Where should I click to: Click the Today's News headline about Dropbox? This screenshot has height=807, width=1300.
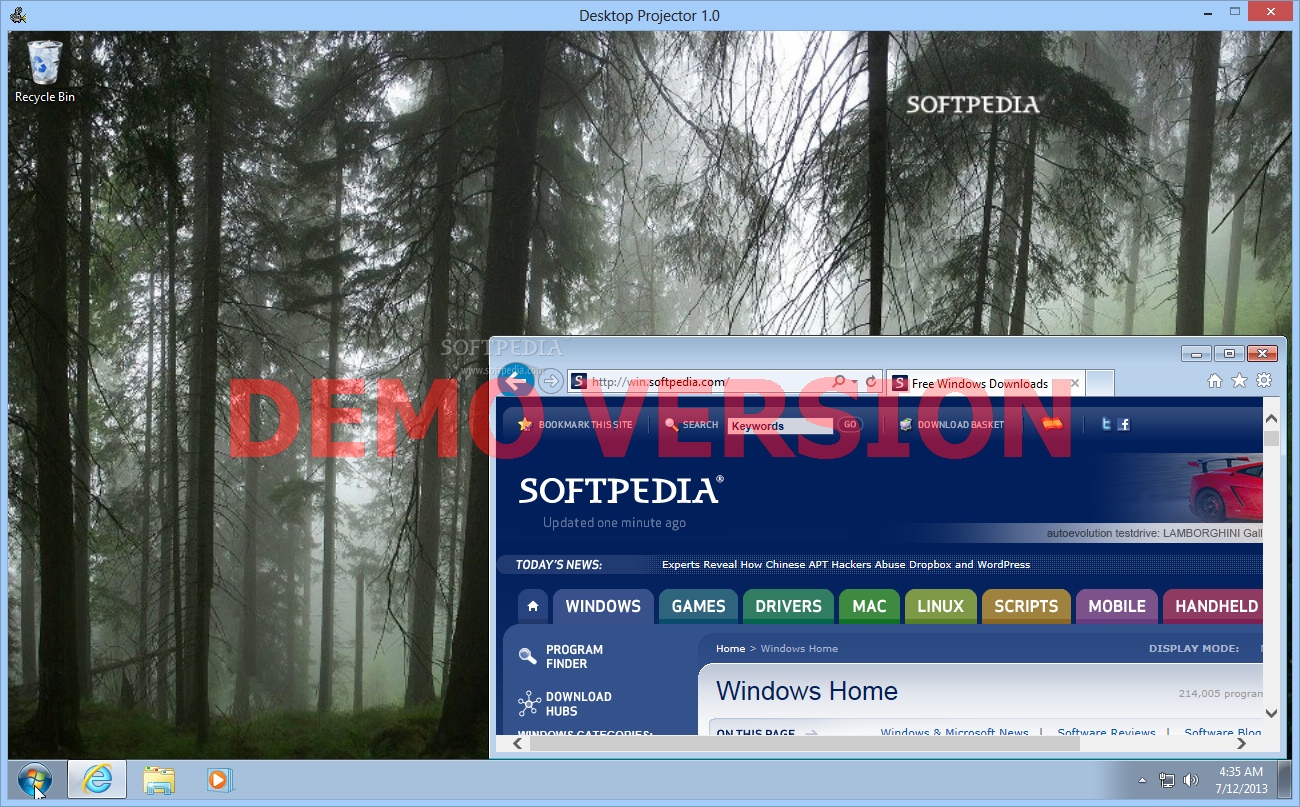(846, 565)
